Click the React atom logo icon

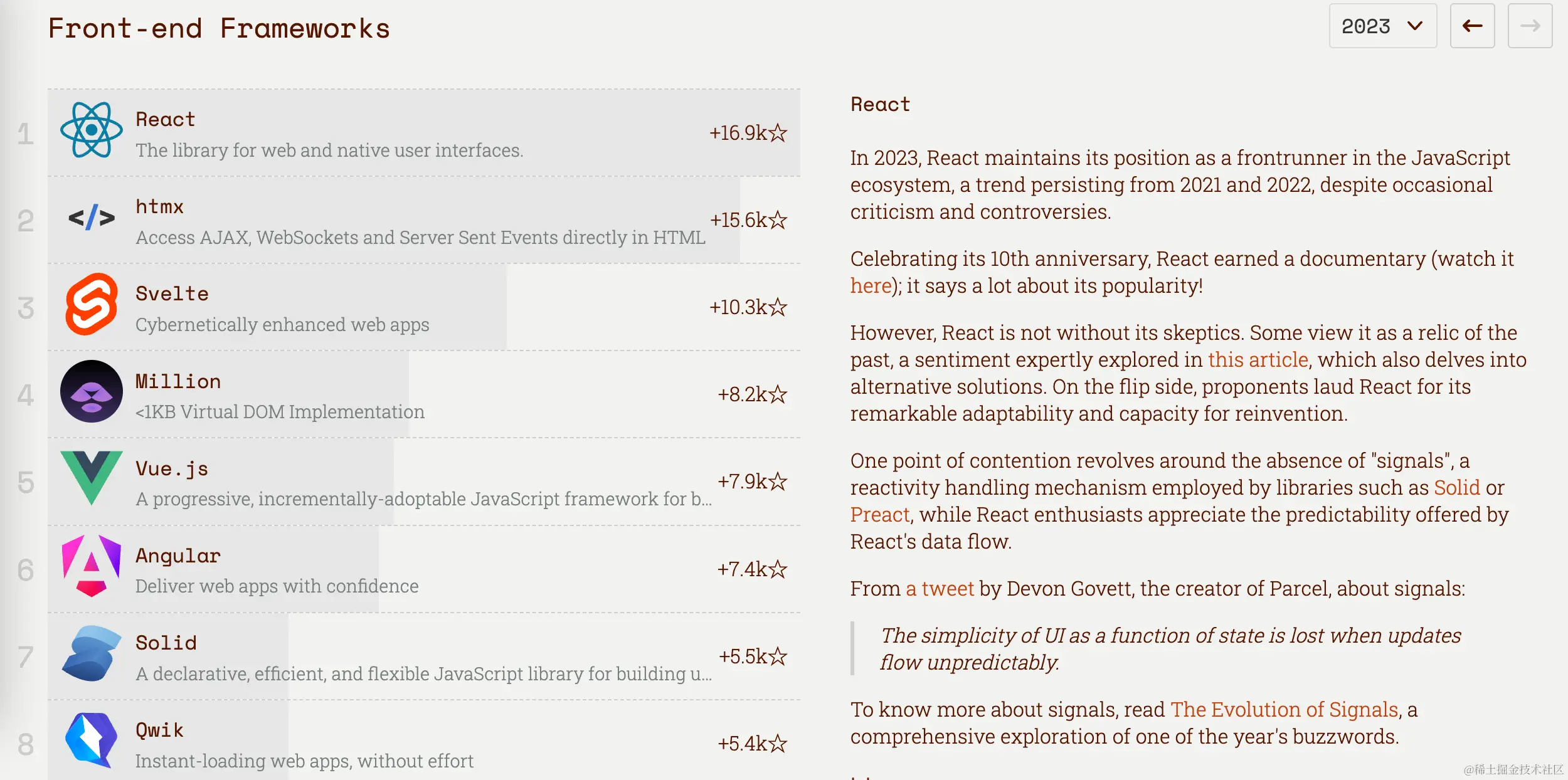click(92, 130)
